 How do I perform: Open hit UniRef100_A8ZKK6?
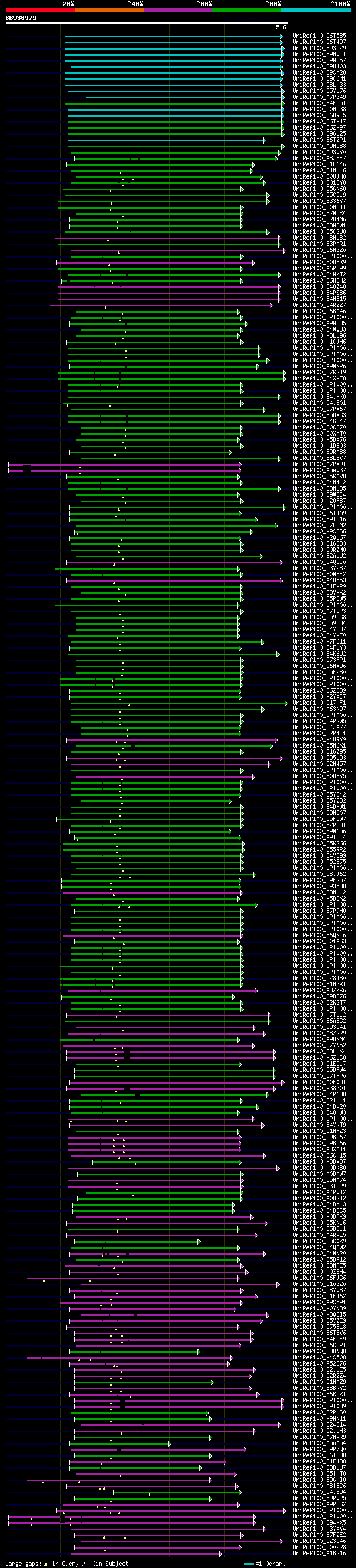click(x=319, y=990)
